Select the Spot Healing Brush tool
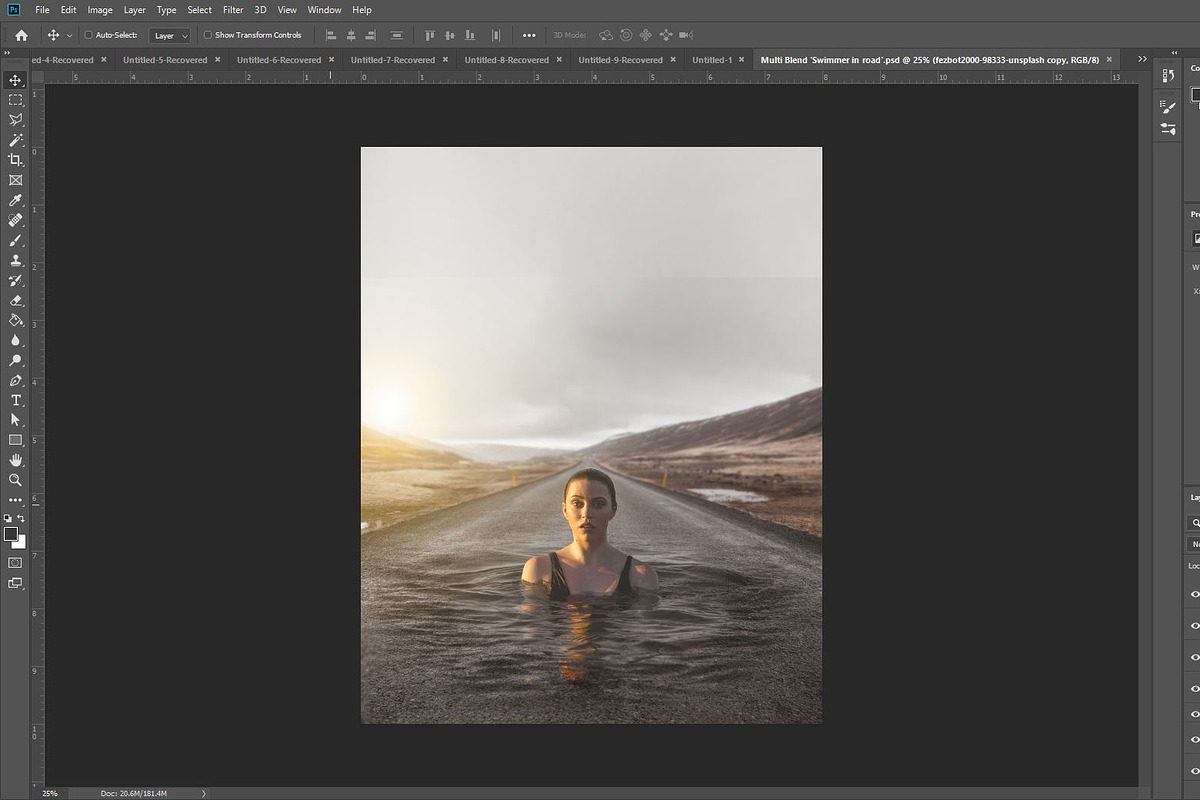 (x=15, y=220)
